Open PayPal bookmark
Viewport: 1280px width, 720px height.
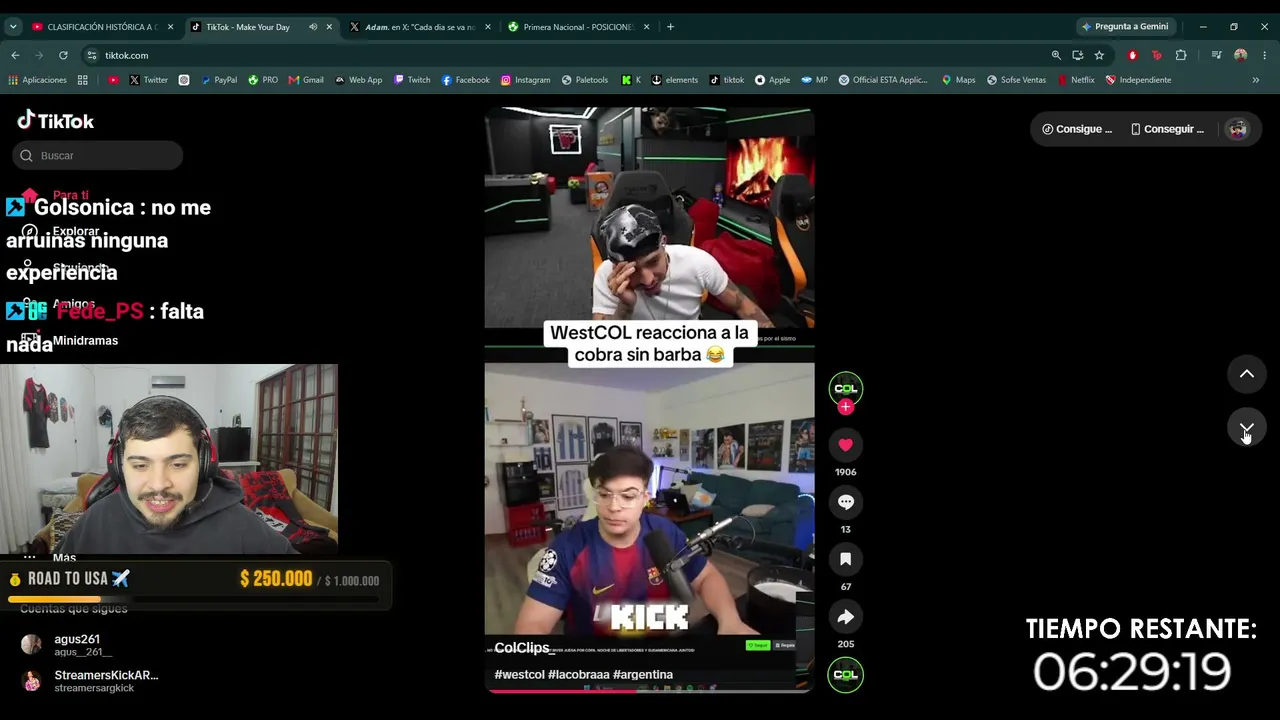(x=218, y=80)
